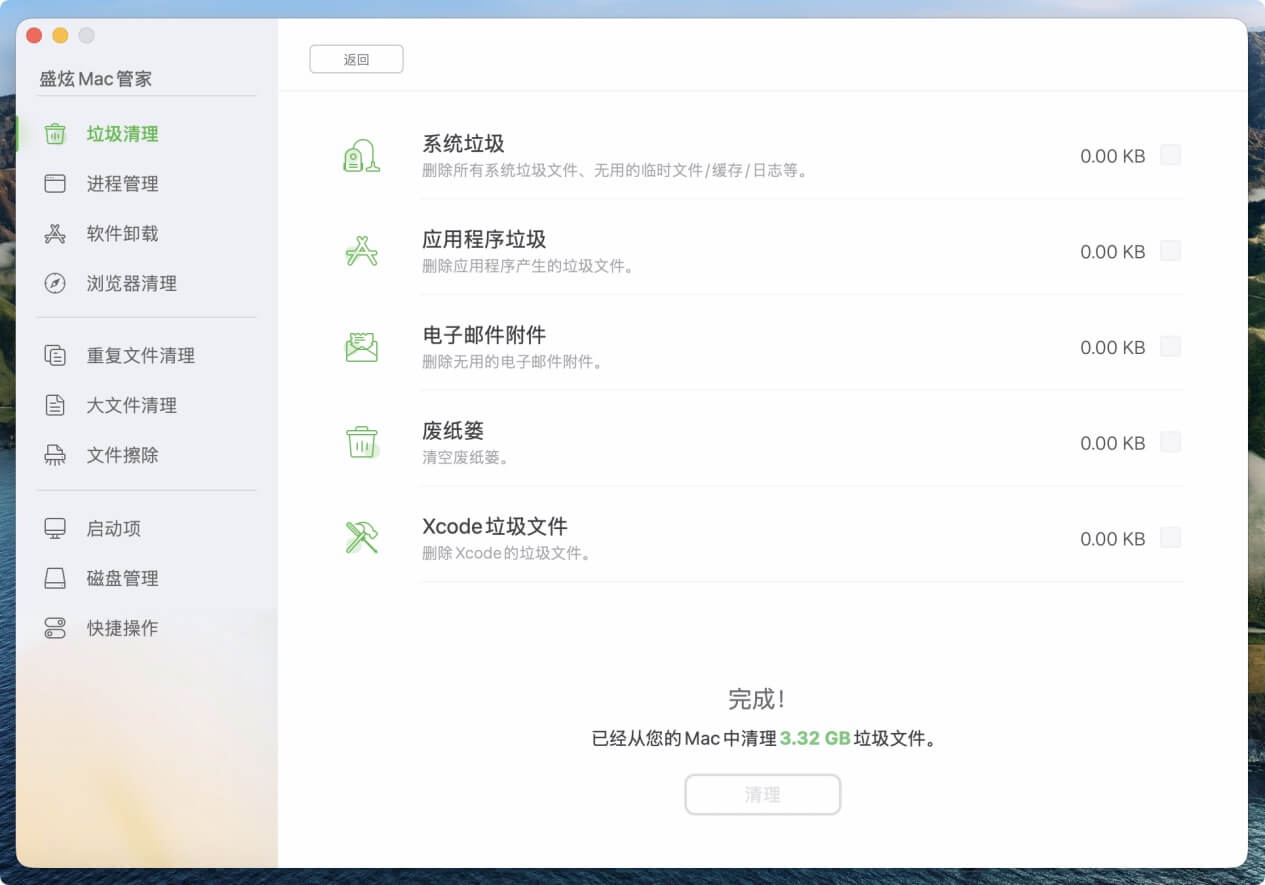Viewport: 1265px width, 885px height.
Task: Click the hammer icon for Xcode 垃圾文件
Action: (360, 538)
